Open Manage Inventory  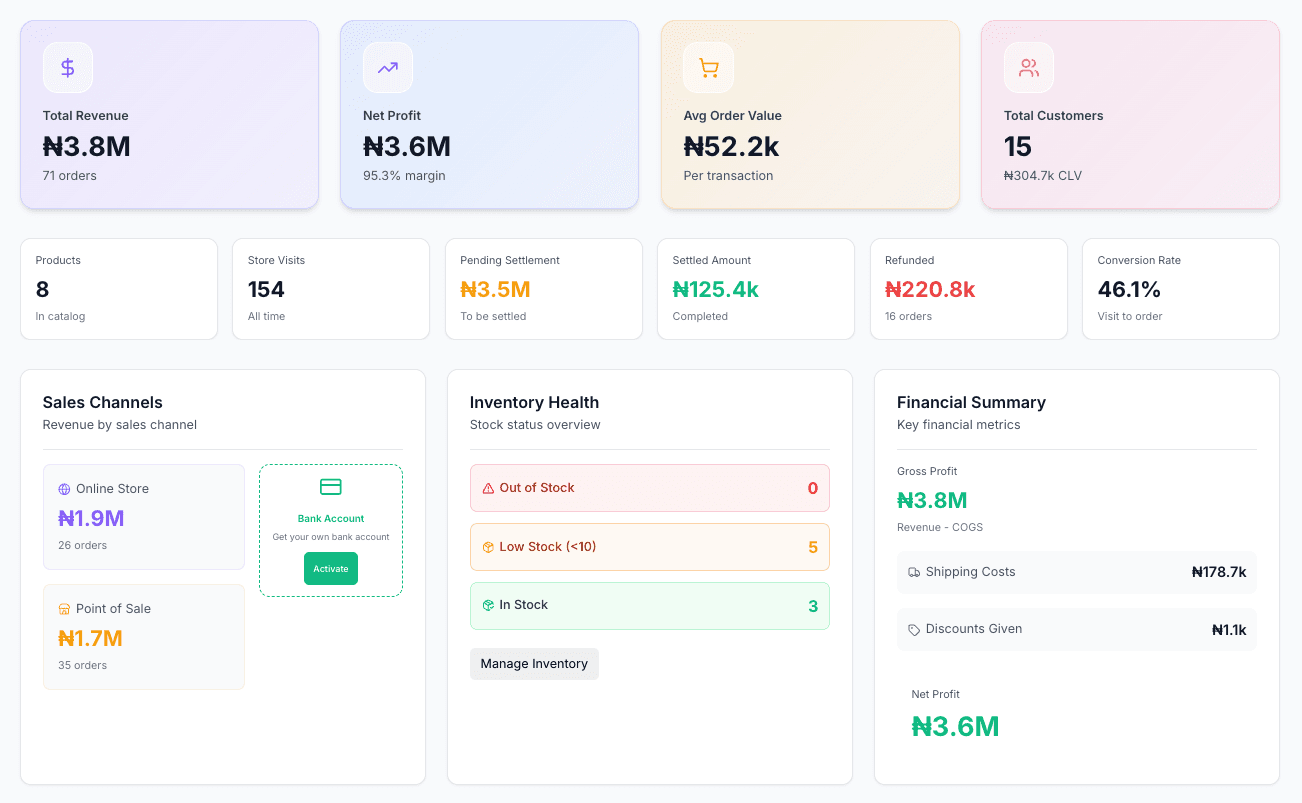pyautogui.click(x=534, y=663)
